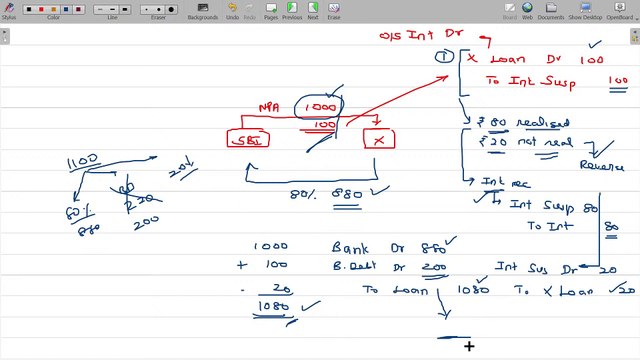Click the Erase page button
640x360 pixels.
click(334, 11)
